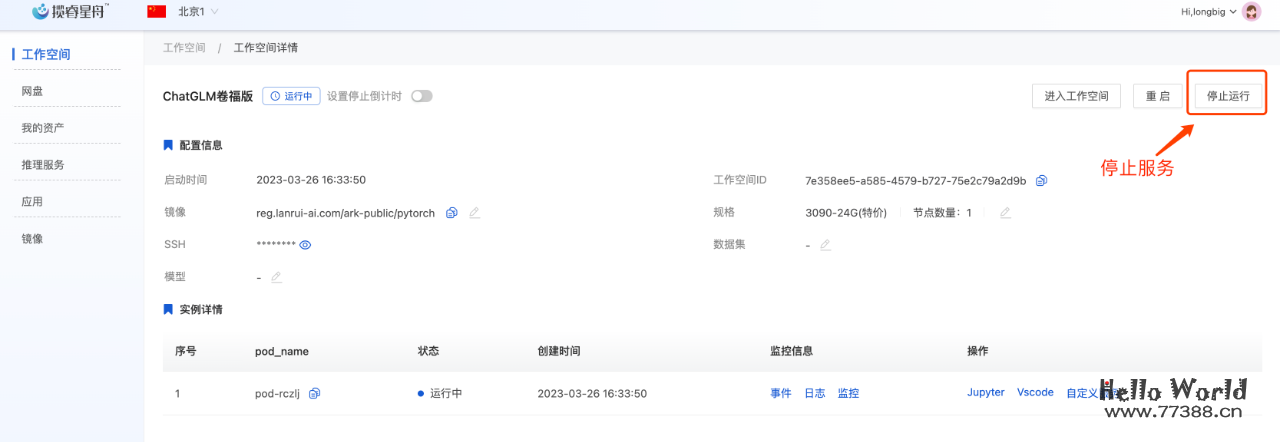This screenshot has height=442, width=1280.
Task: Click the pod_name column header
Action: [282, 351]
